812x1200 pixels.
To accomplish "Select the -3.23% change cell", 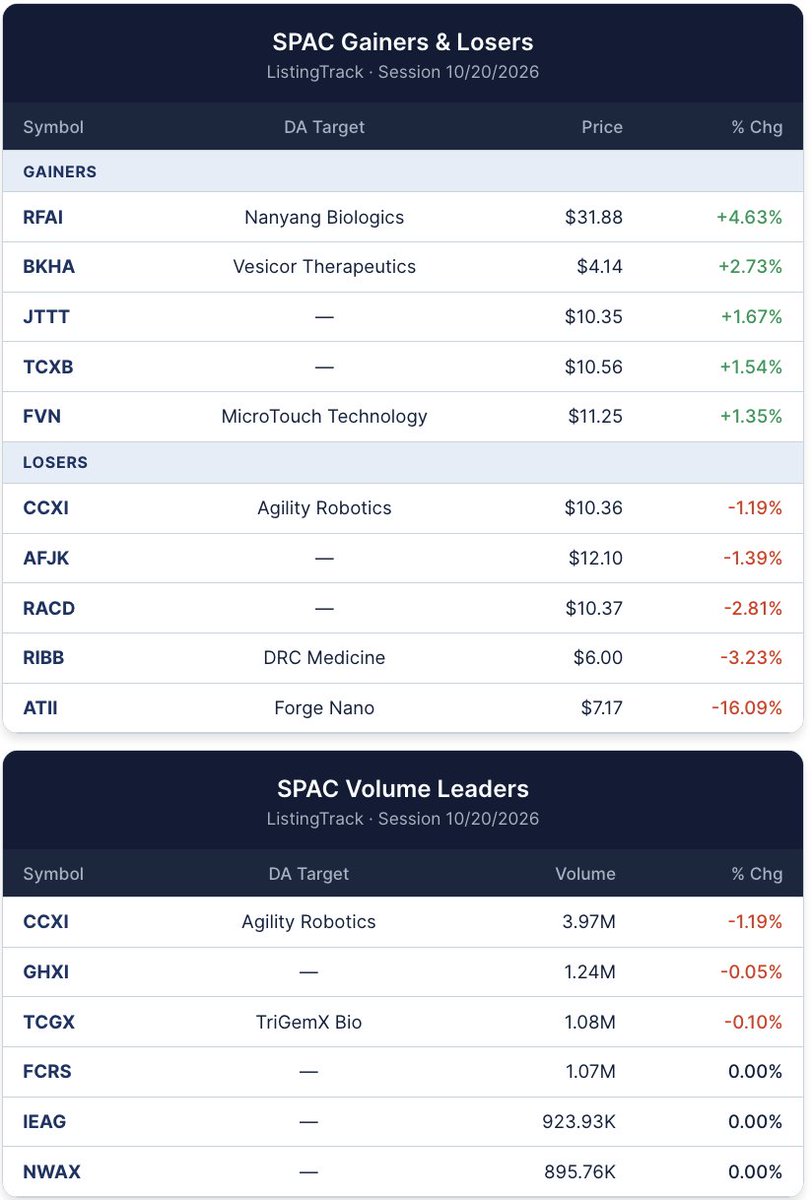I will click(x=754, y=658).
